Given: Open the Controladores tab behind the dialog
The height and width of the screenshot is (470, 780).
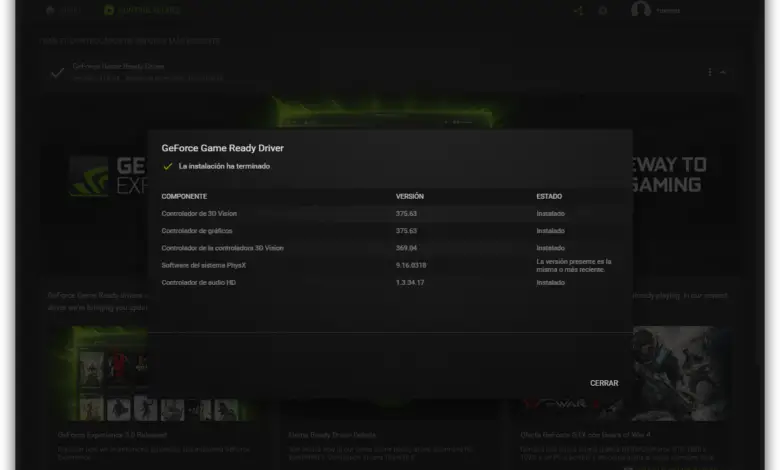Looking at the screenshot, I should coord(143,10).
